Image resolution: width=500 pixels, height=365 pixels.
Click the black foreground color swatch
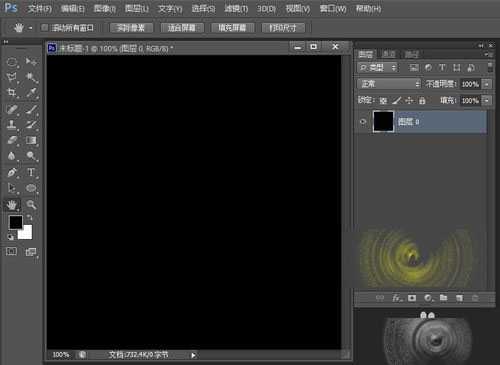[x=15, y=222]
